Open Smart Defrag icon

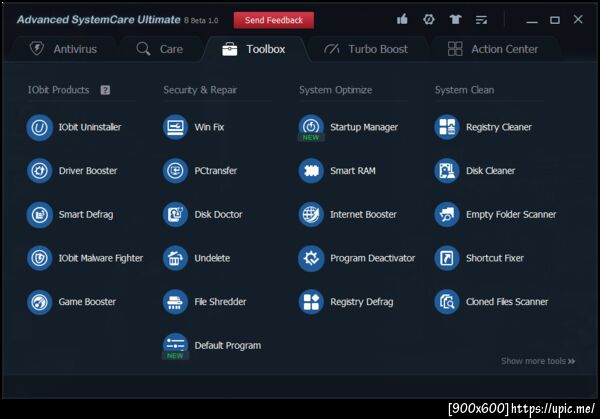(39, 215)
